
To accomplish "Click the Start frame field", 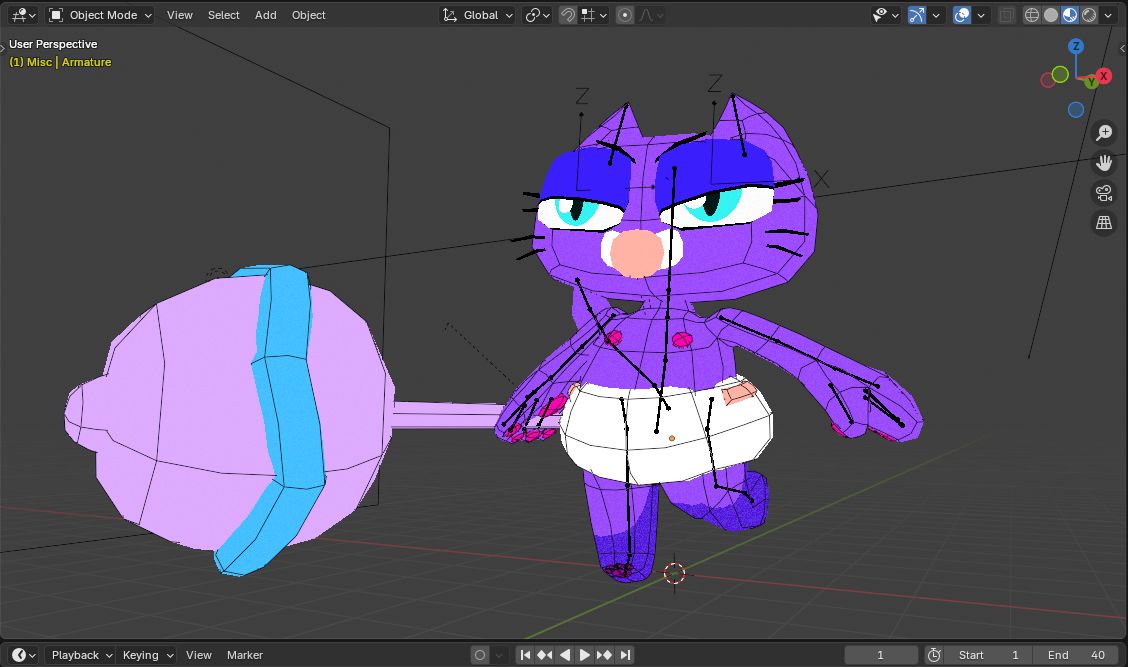I will 988,655.
